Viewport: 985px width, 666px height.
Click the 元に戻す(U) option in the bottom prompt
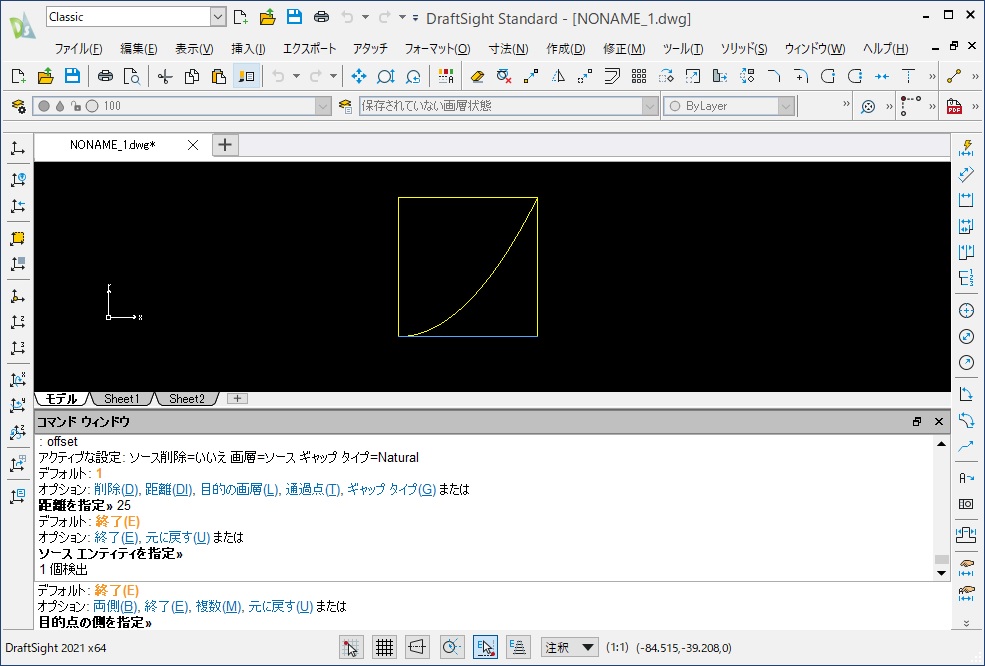tap(281, 606)
